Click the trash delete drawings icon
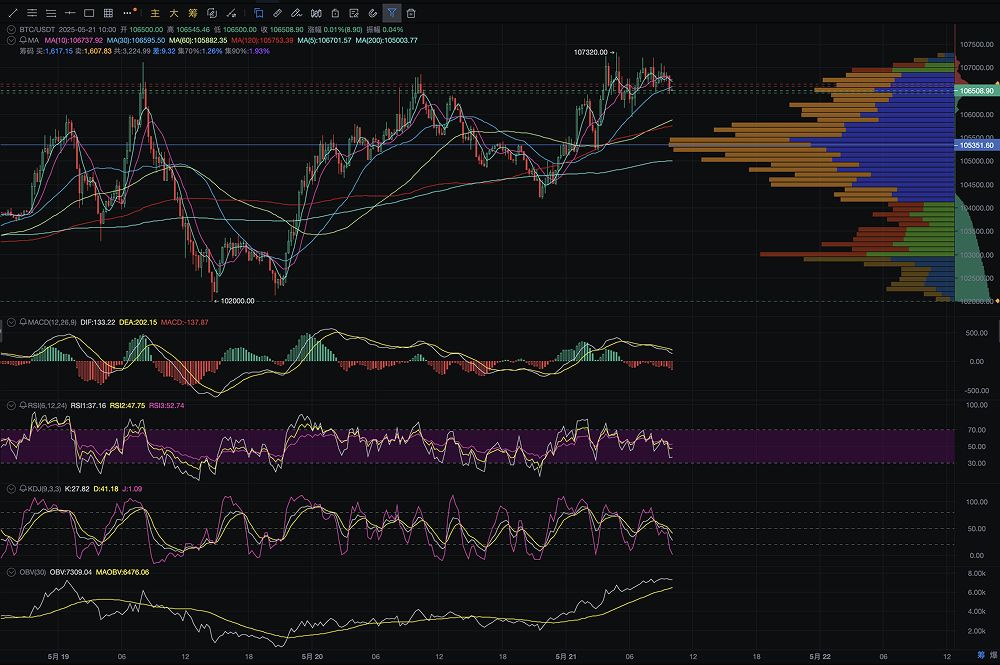Image resolution: width=1000 pixels, height=665 pixels. (411, 13)
